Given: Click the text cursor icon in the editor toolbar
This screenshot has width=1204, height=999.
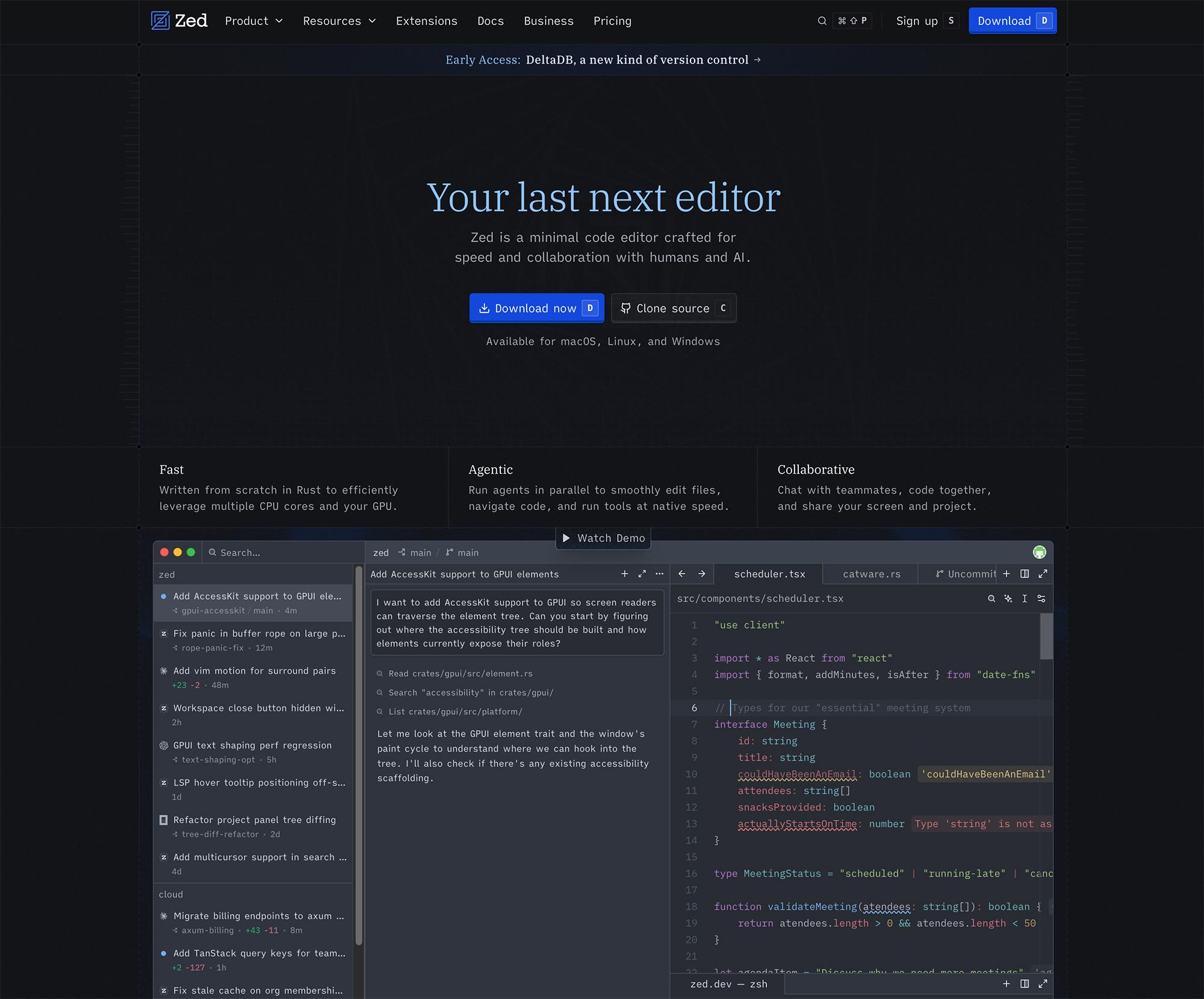Looking at the screenshot, I should tap(1025, 599).
